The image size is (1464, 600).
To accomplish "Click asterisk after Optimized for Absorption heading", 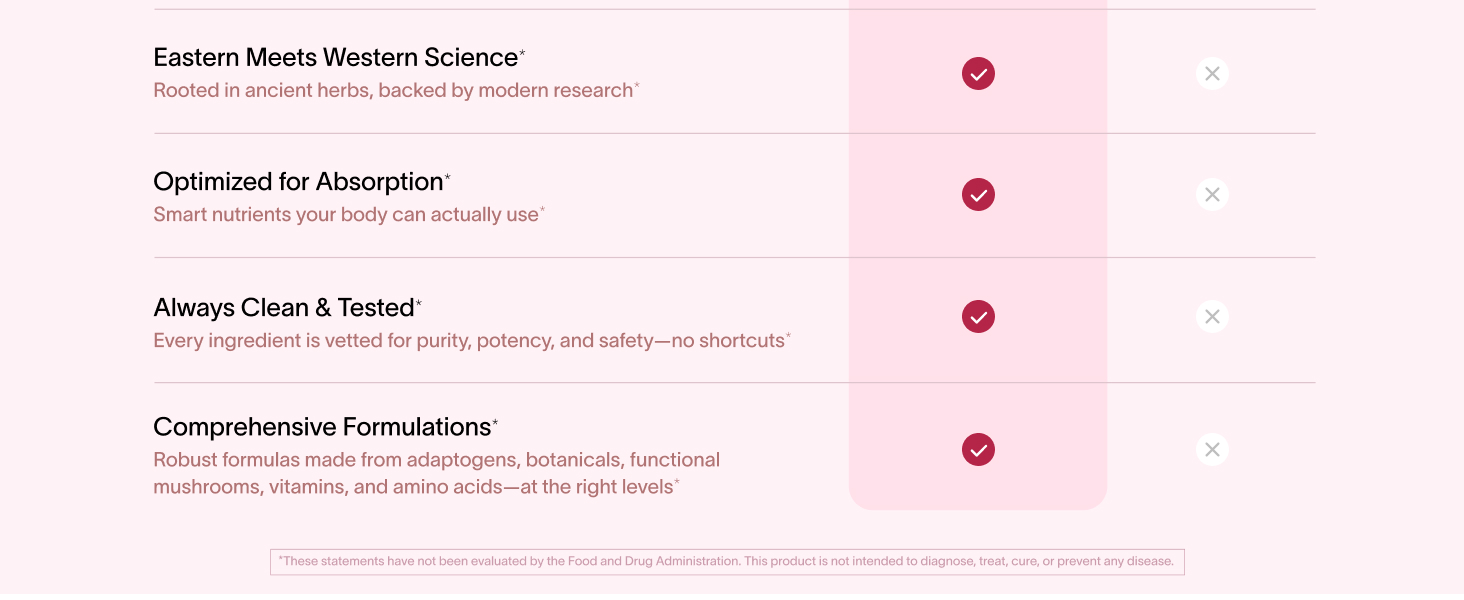I will pyautogui.click(x=448, y=177).
